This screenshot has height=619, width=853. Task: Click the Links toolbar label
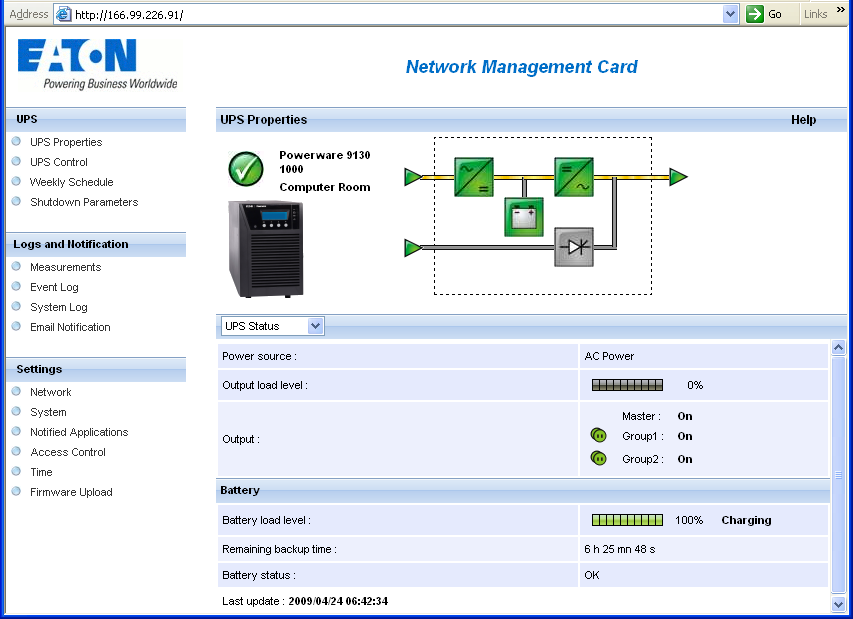point(815,14)
